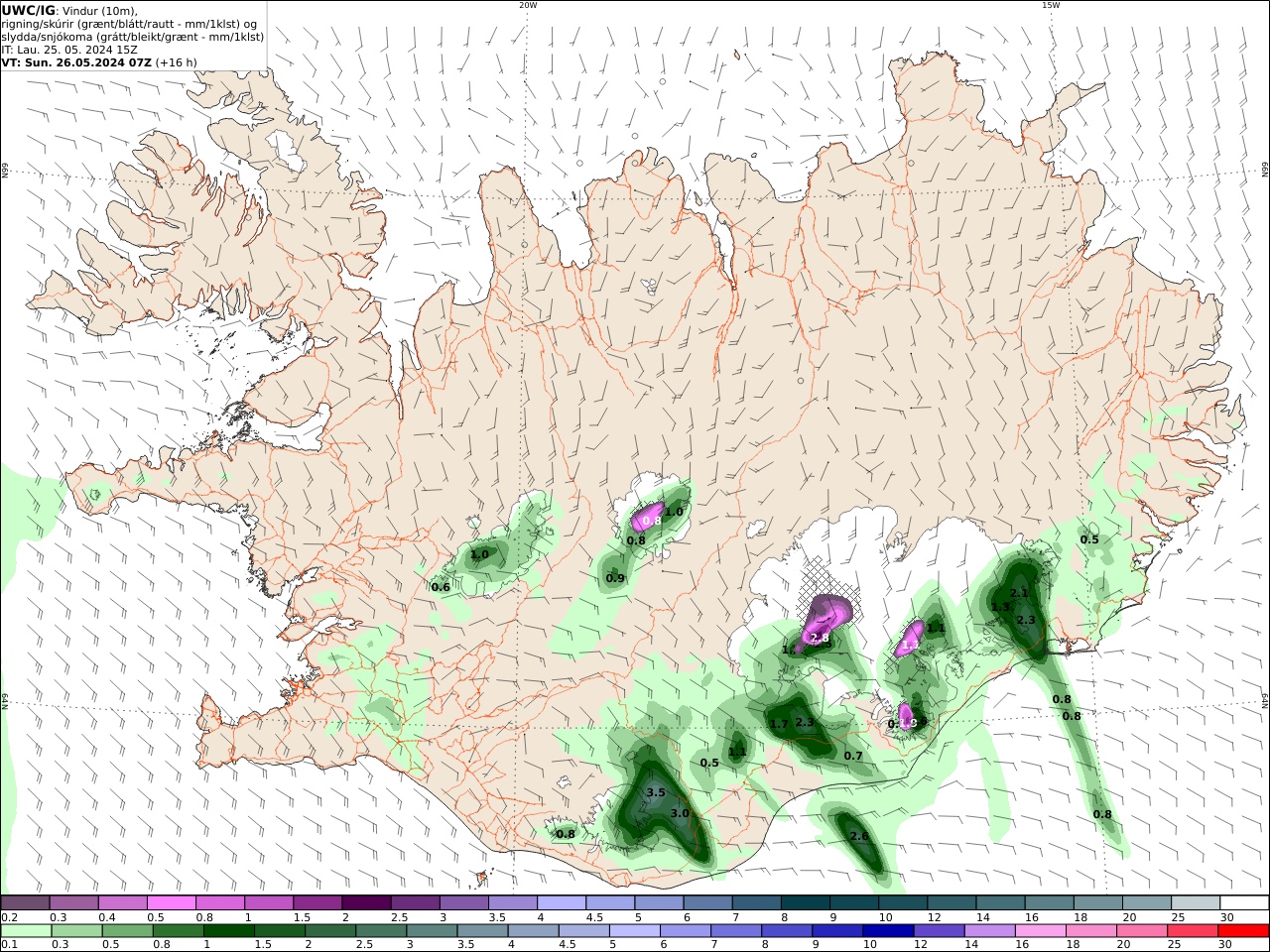Click the 'rigning/skúrir' legend description line
Screen dimensions: 1270x952
click(130, 24)
